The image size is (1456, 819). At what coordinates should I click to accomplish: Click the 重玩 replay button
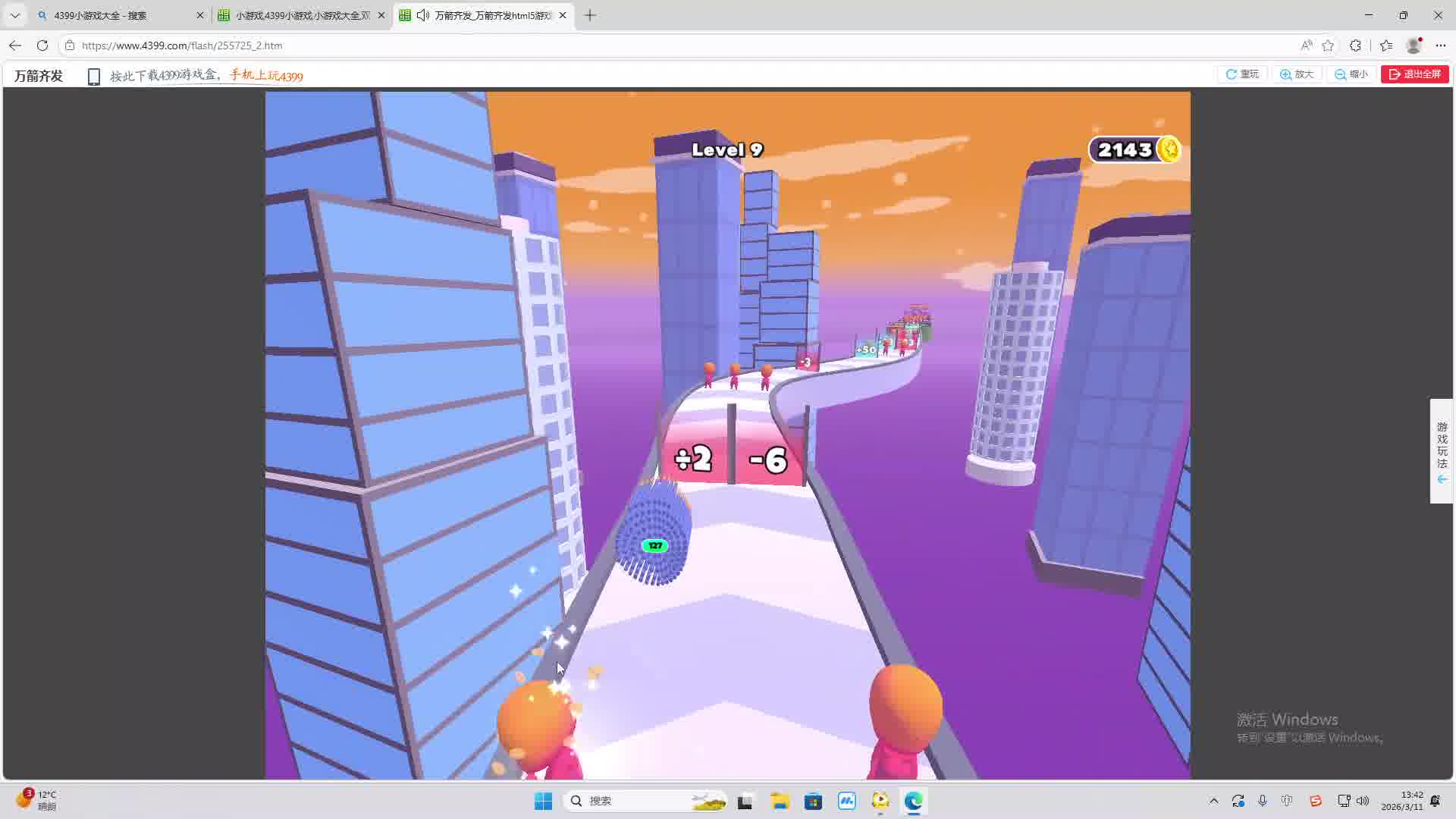[1242, 74]
